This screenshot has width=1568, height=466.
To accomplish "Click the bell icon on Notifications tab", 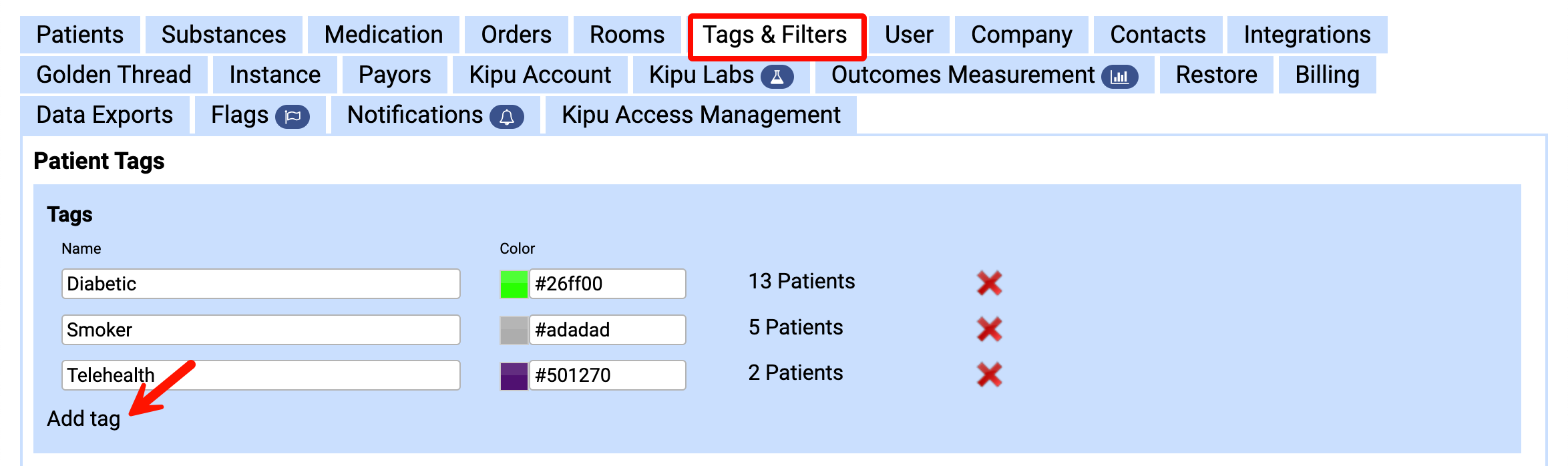I will (507, 117).
